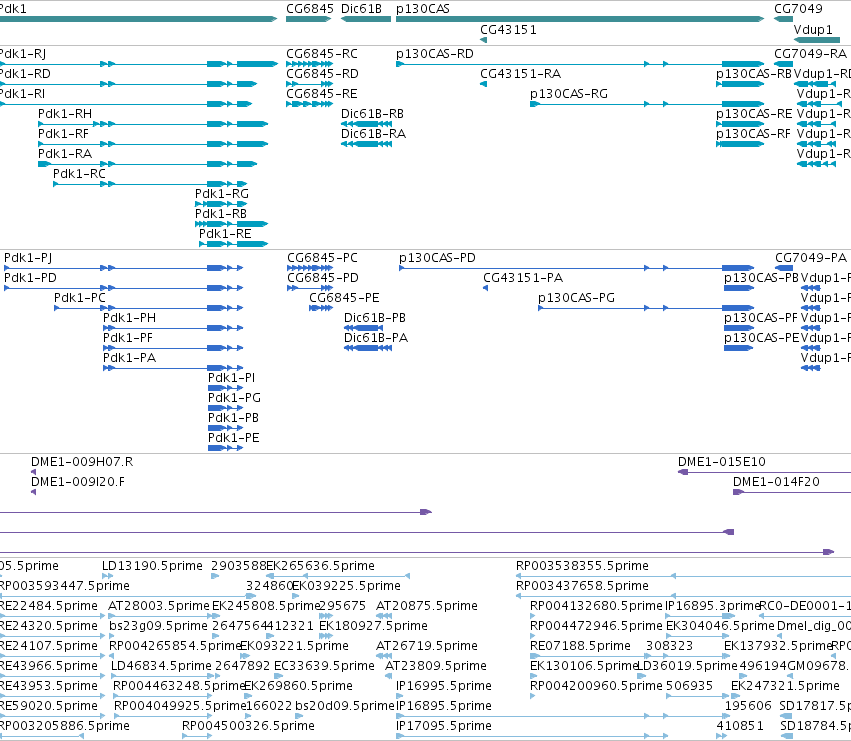Click protein label Pdk1-PC
The height and width of the screenshot is (741, 851).
click(x=80, y=298)
